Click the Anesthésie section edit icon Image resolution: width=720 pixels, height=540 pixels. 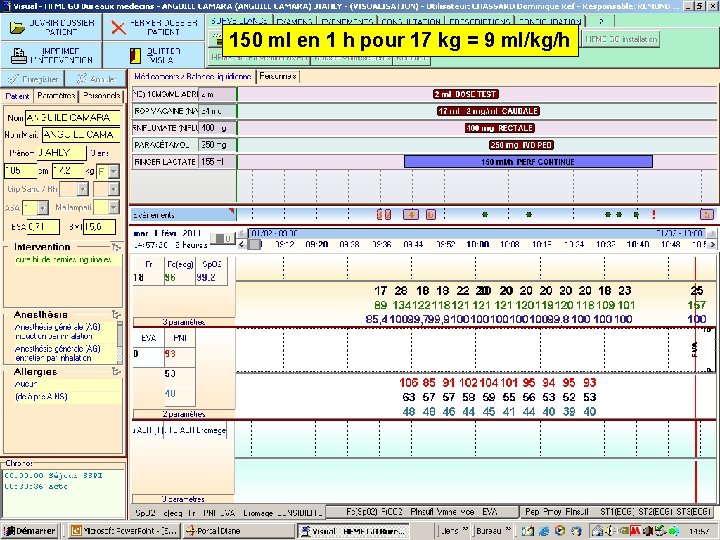(116, 315)
